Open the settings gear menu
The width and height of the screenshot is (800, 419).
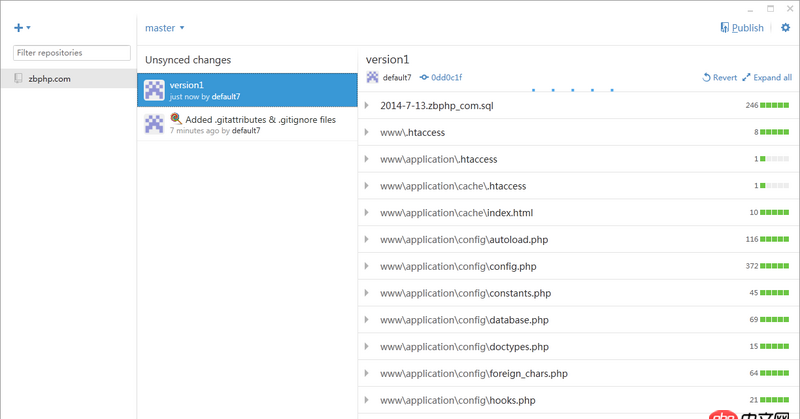785,28
